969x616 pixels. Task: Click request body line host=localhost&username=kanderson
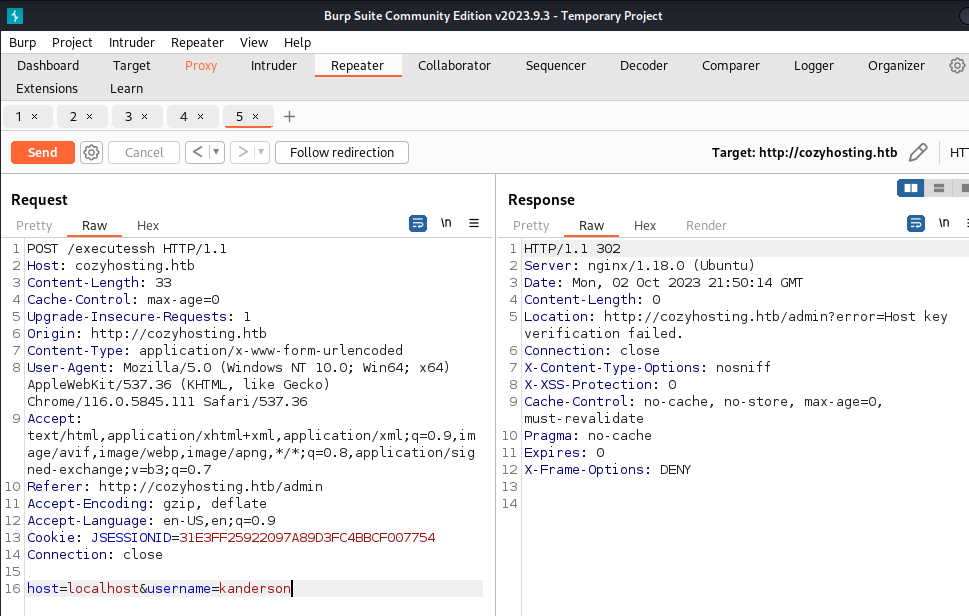159,588
